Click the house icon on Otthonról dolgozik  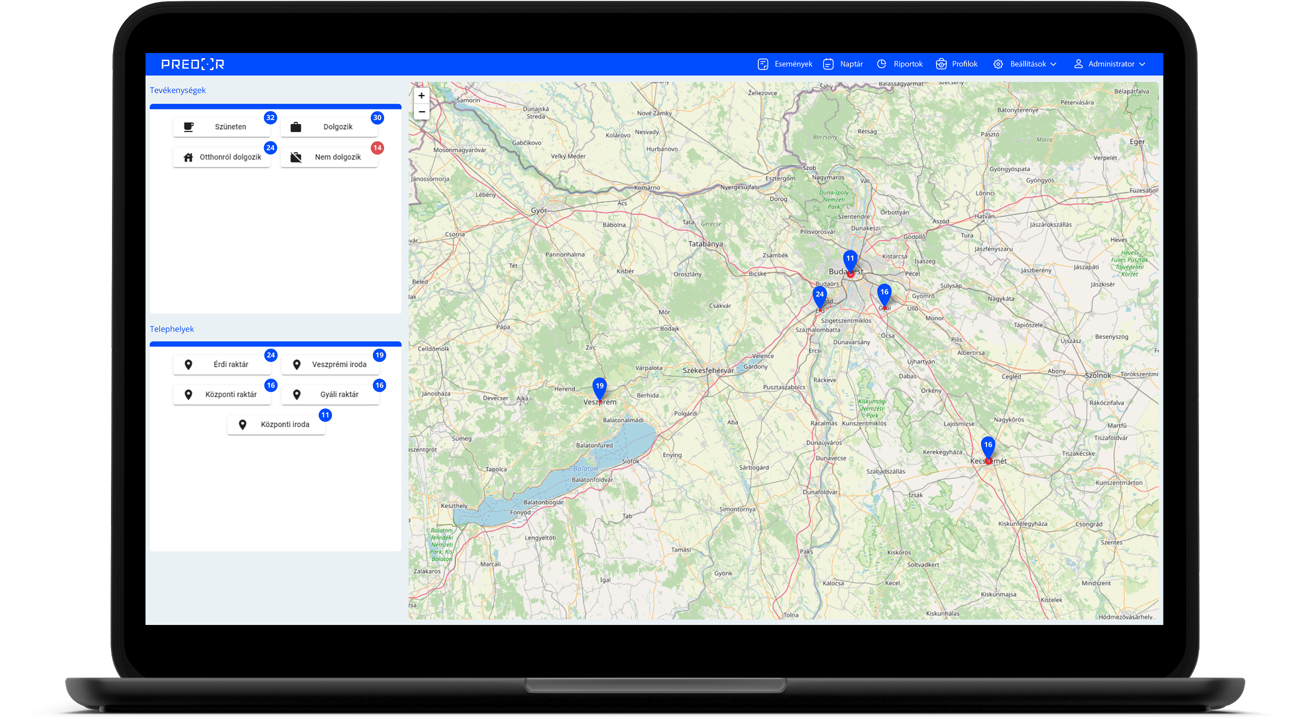point(188,157)
